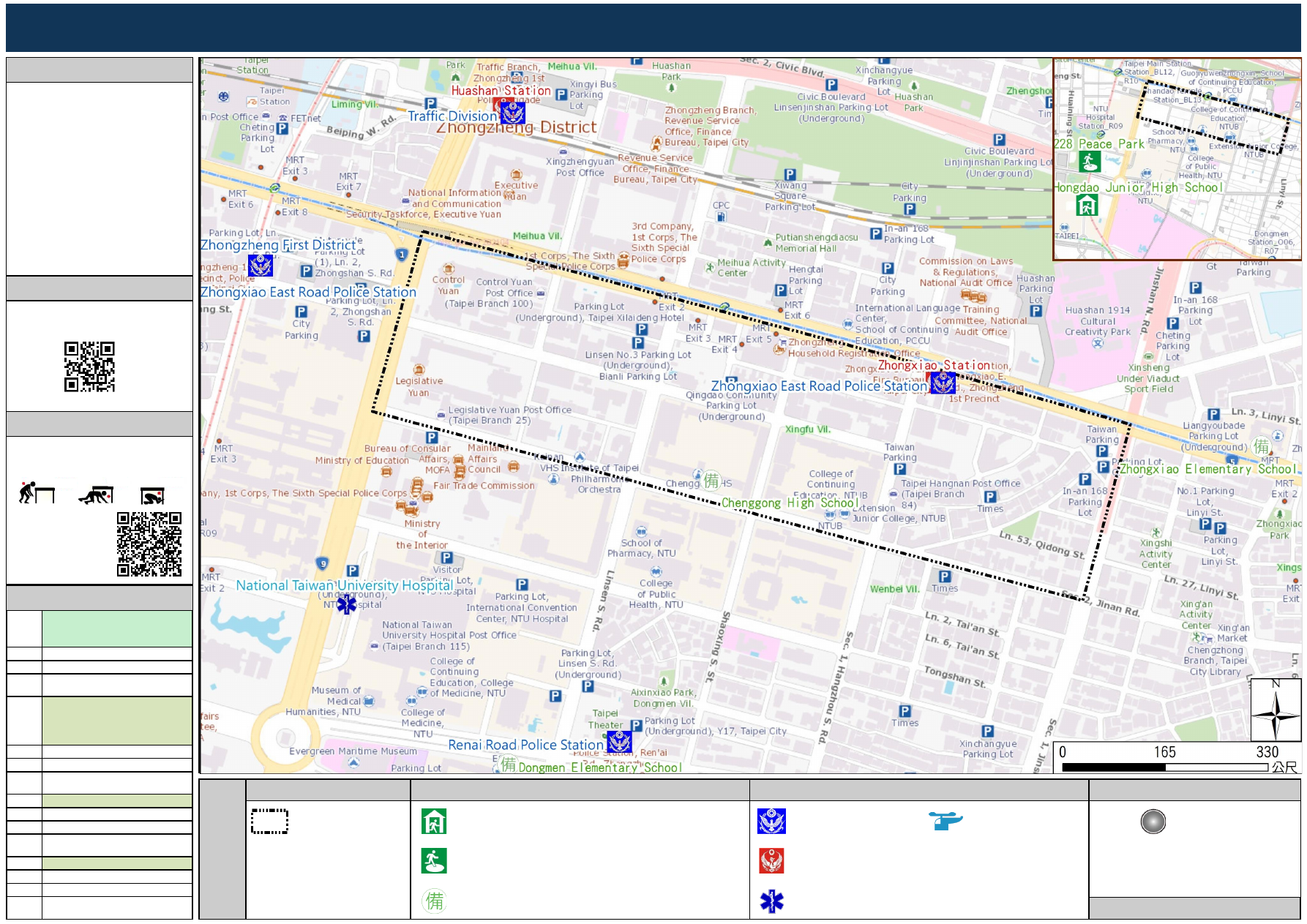Click the red "Huashan Station" label

tap(501, 91)
